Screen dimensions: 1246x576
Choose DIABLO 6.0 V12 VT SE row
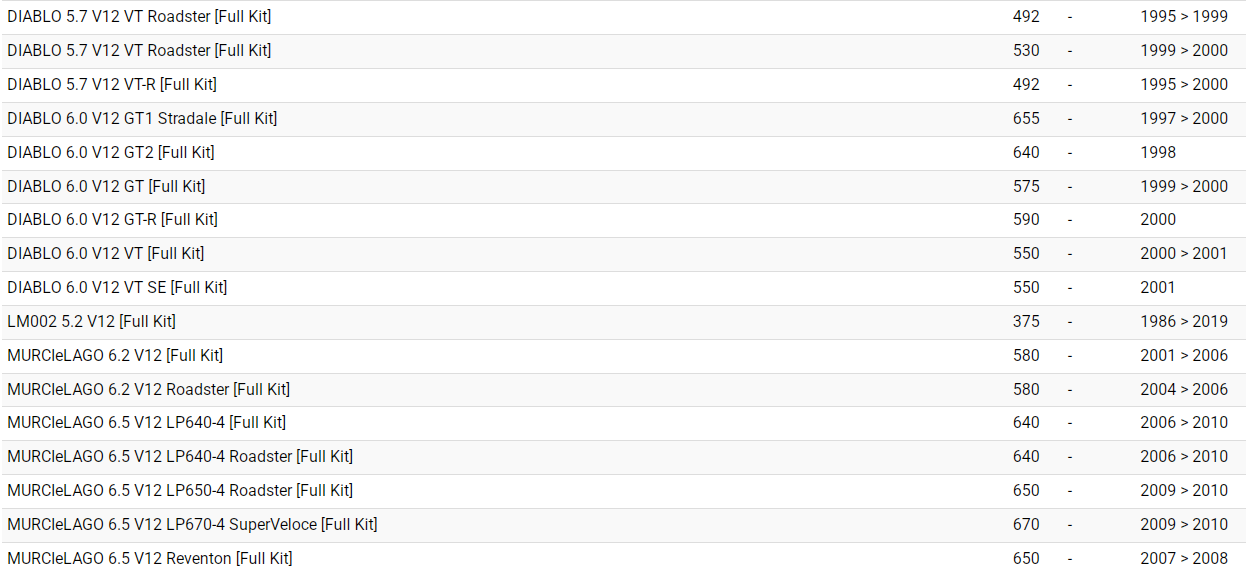coord(117,288)
